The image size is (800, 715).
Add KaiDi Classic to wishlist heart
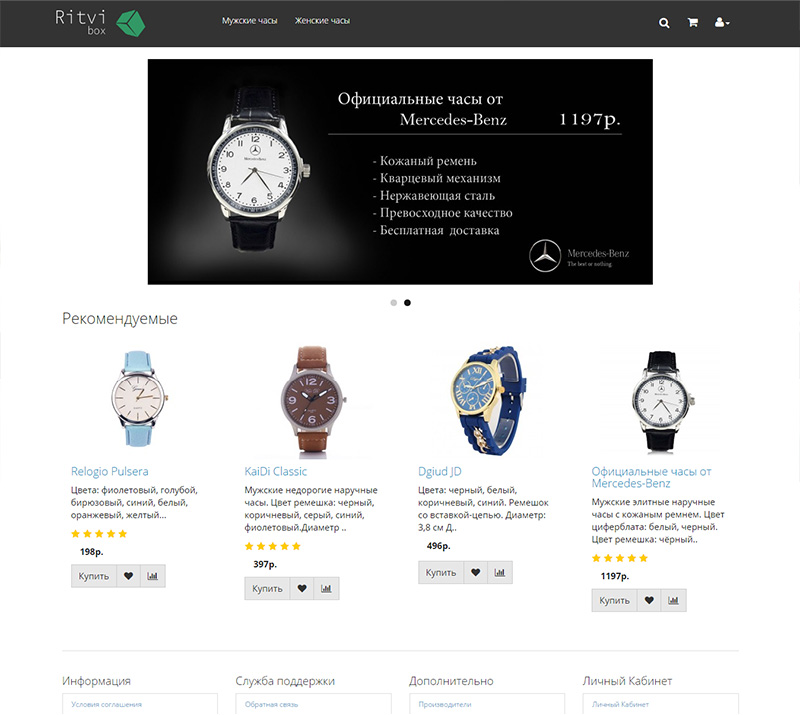pyautogui.click(x=302, y=588)
